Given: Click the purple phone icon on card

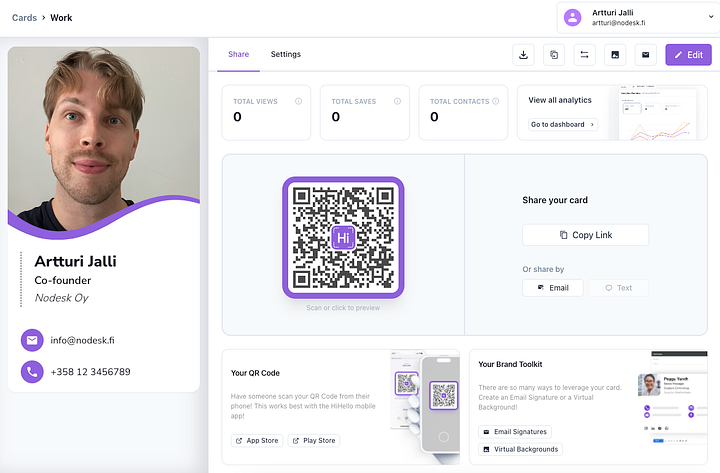Looking at the screenshot, I should pyautogui.click(x=32, y=372).
